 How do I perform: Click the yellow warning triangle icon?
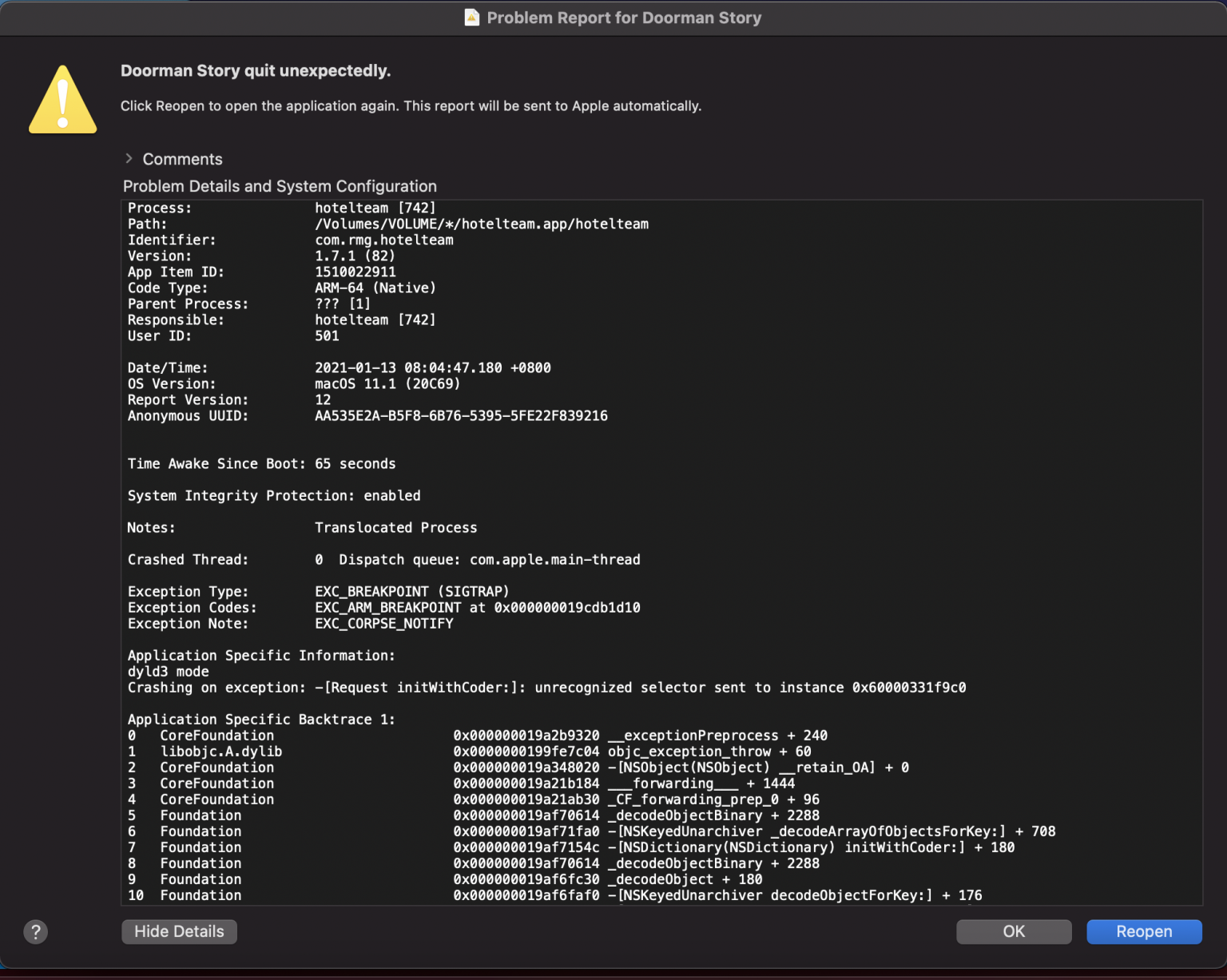(63, 100)
